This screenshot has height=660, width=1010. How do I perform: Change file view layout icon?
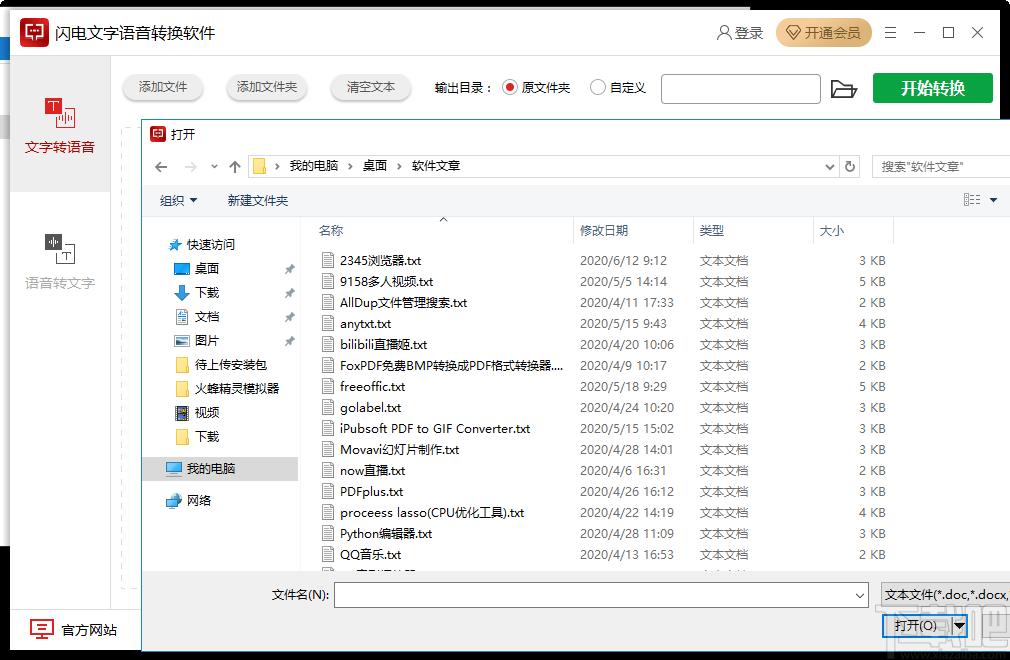pyautogui.click(x=971, y=200)
